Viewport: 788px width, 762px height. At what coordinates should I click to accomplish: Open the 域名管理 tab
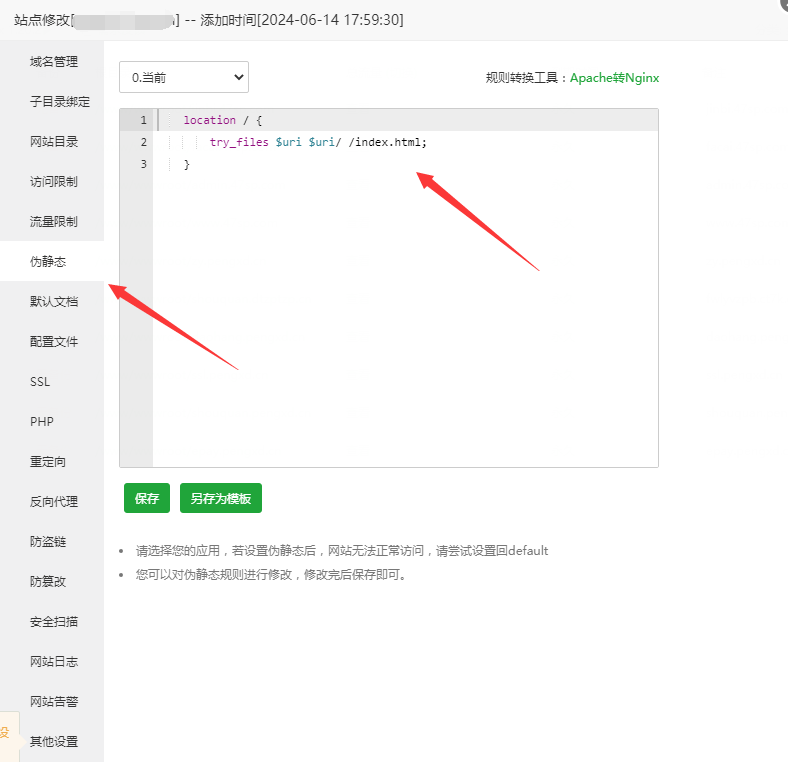point(53,62)
